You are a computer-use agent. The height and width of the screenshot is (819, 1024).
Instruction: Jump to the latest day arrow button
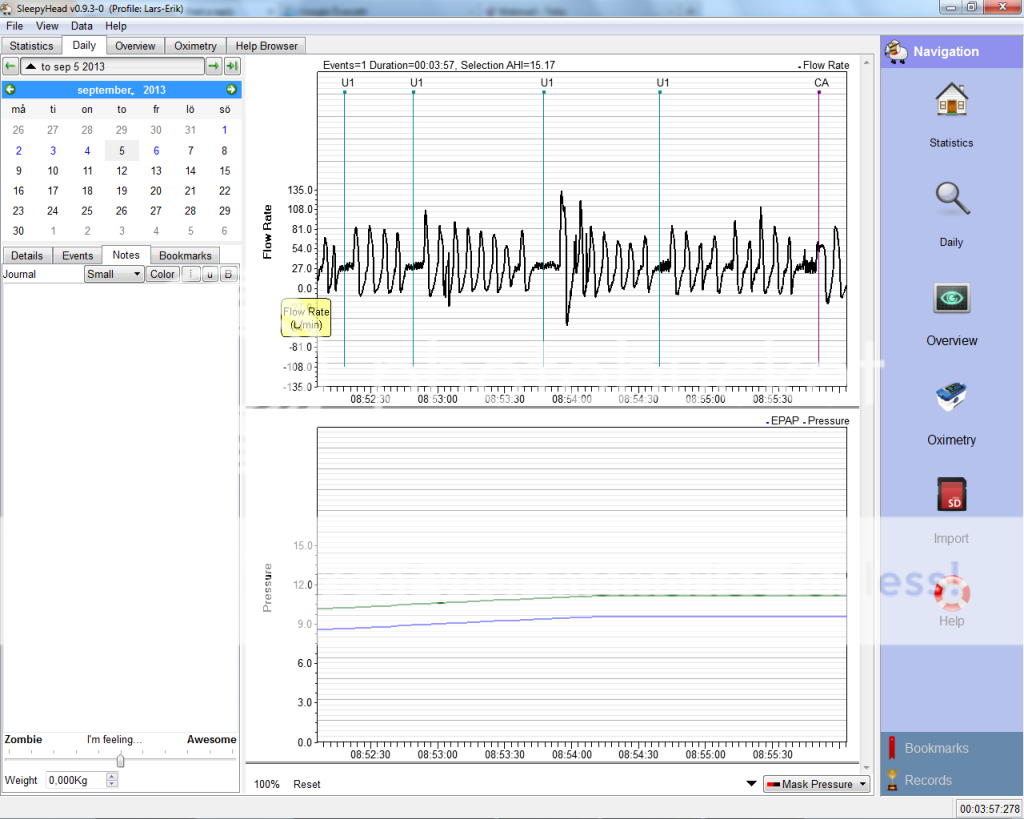pos(232,66)
